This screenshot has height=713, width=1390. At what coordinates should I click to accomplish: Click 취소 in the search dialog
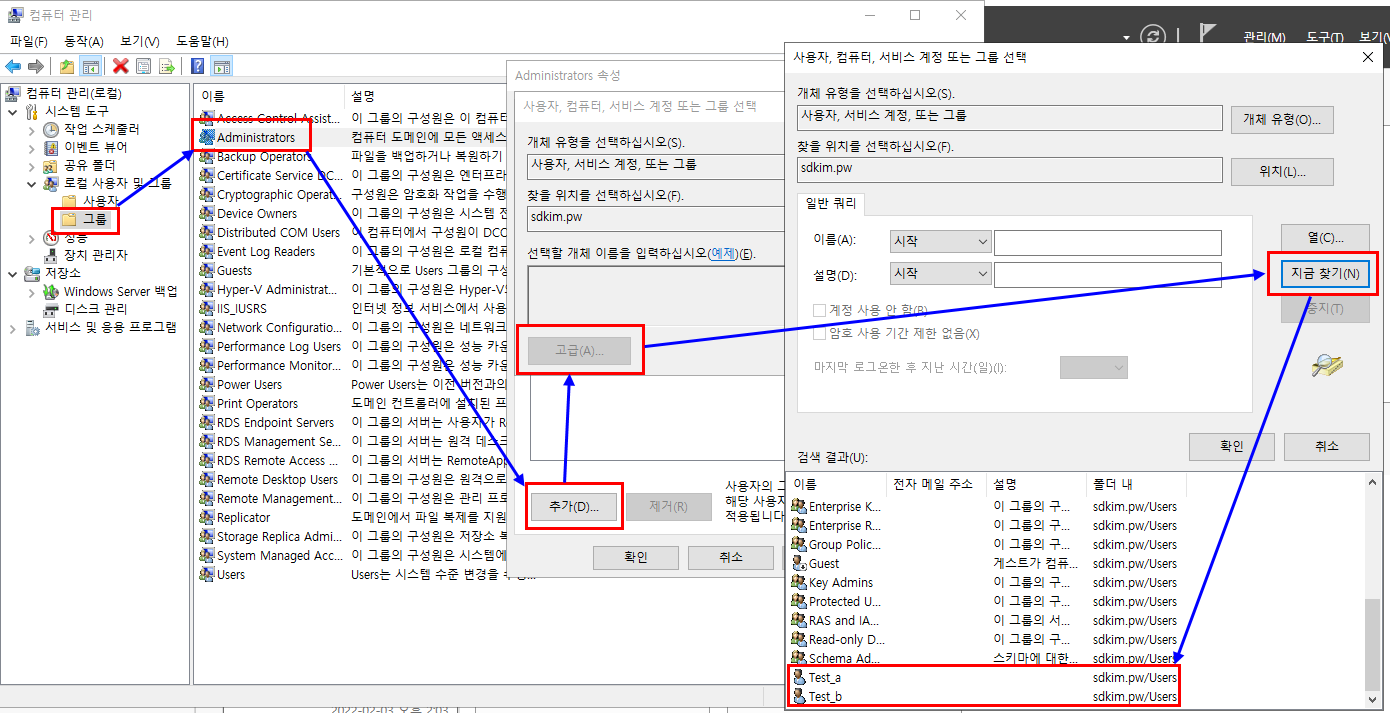pyautogui.click(x=1326, y=446)
